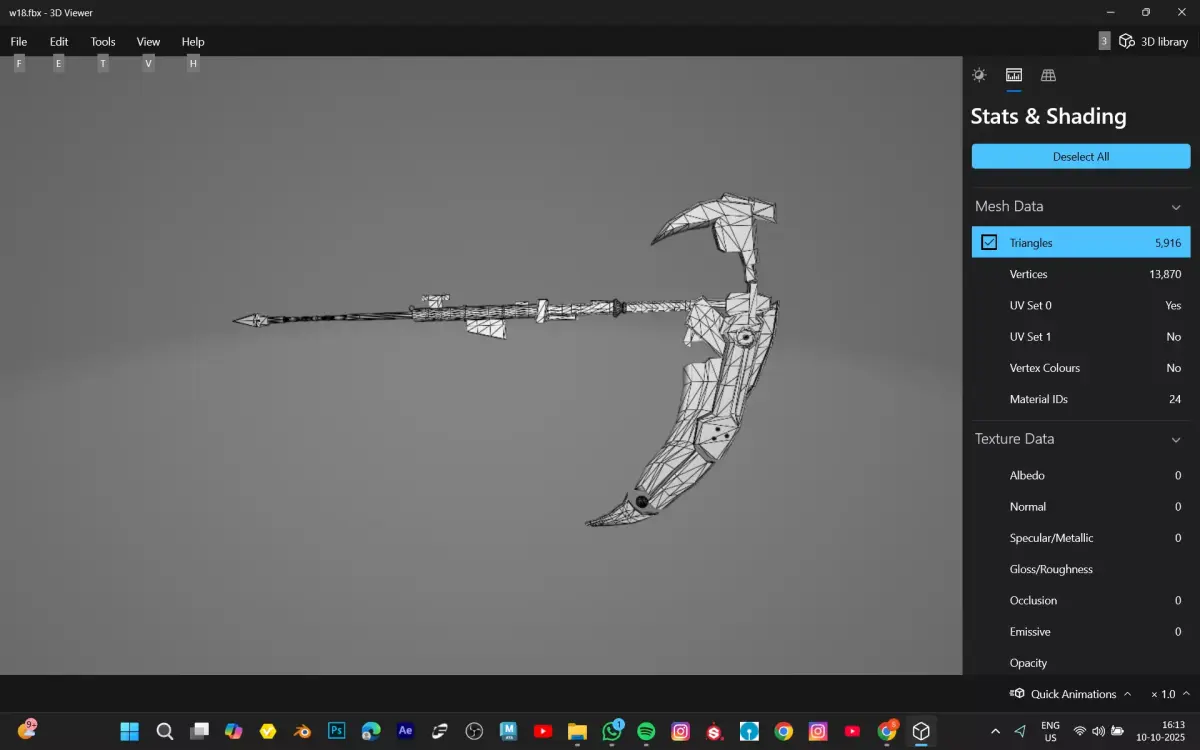1200x750 pixels.
Task: Open File Explorer from the taskbar
Action: [577, 731]
